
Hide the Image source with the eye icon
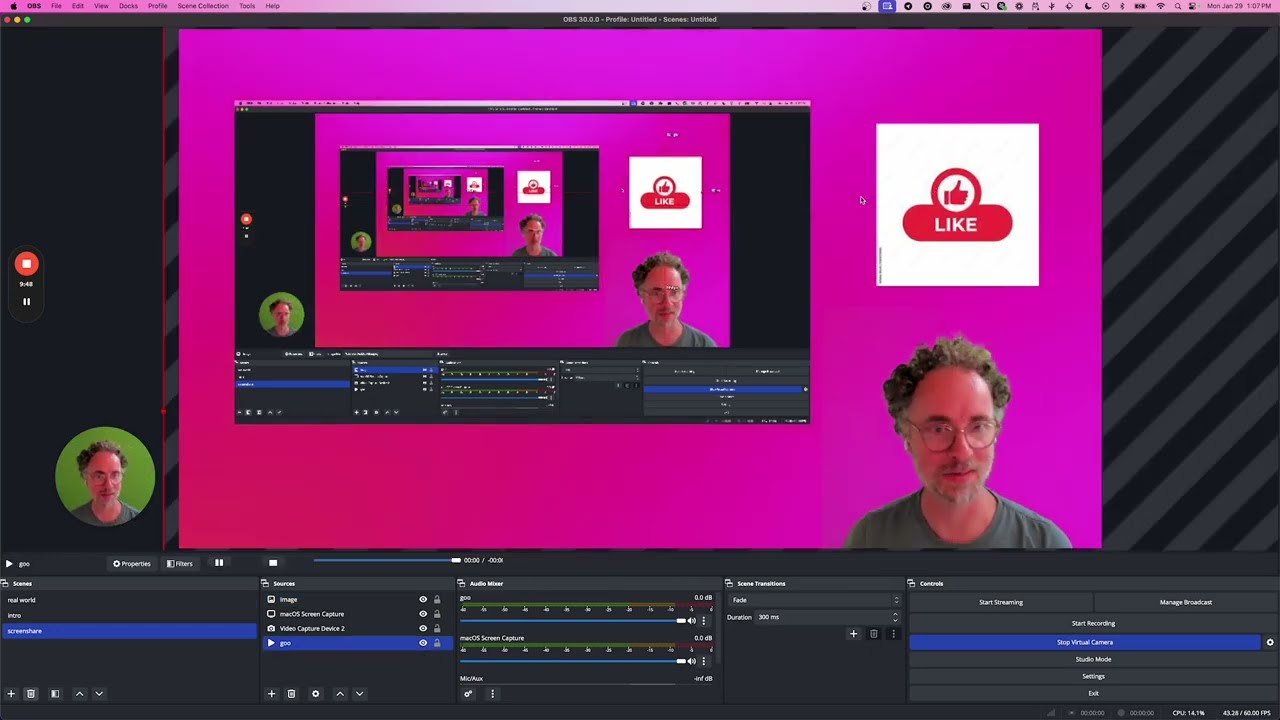click(x=423, y=600)
